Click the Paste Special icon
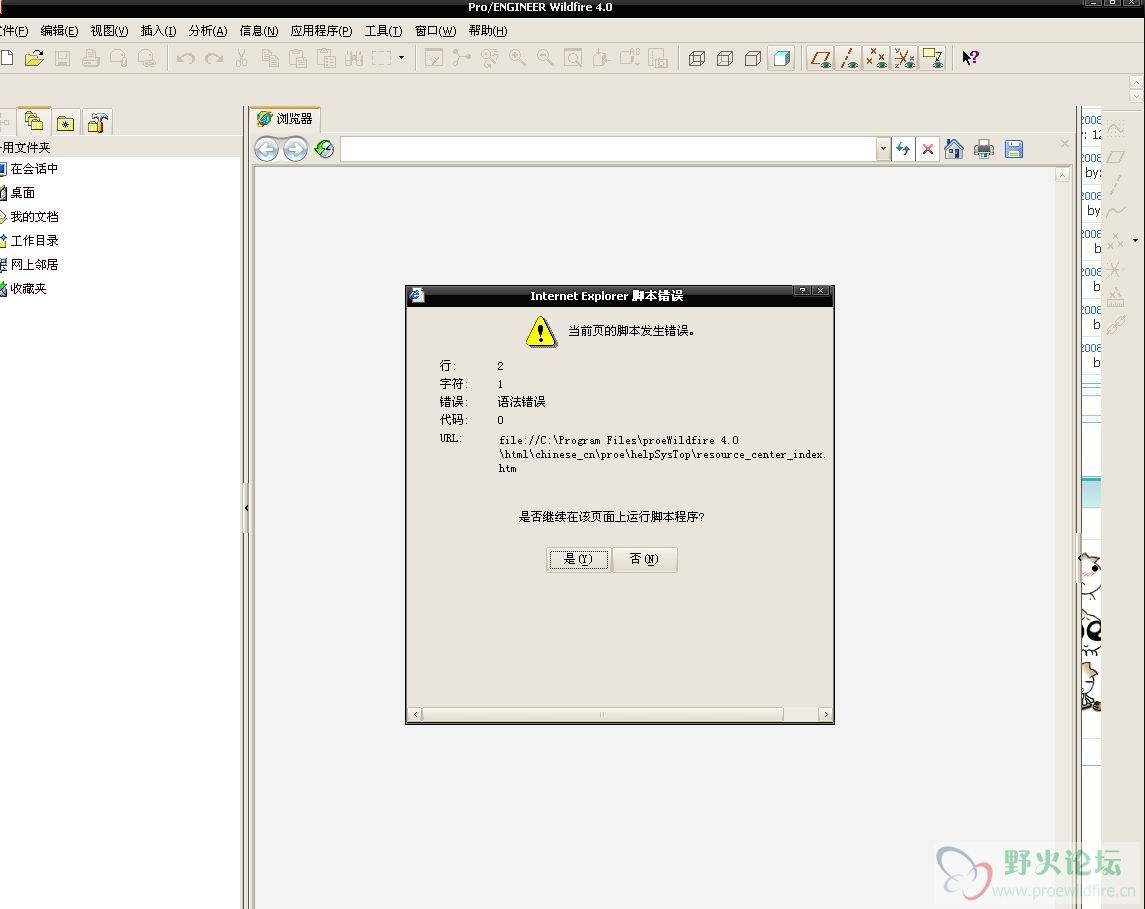The image size is (1145, 909). coord(326,58)
